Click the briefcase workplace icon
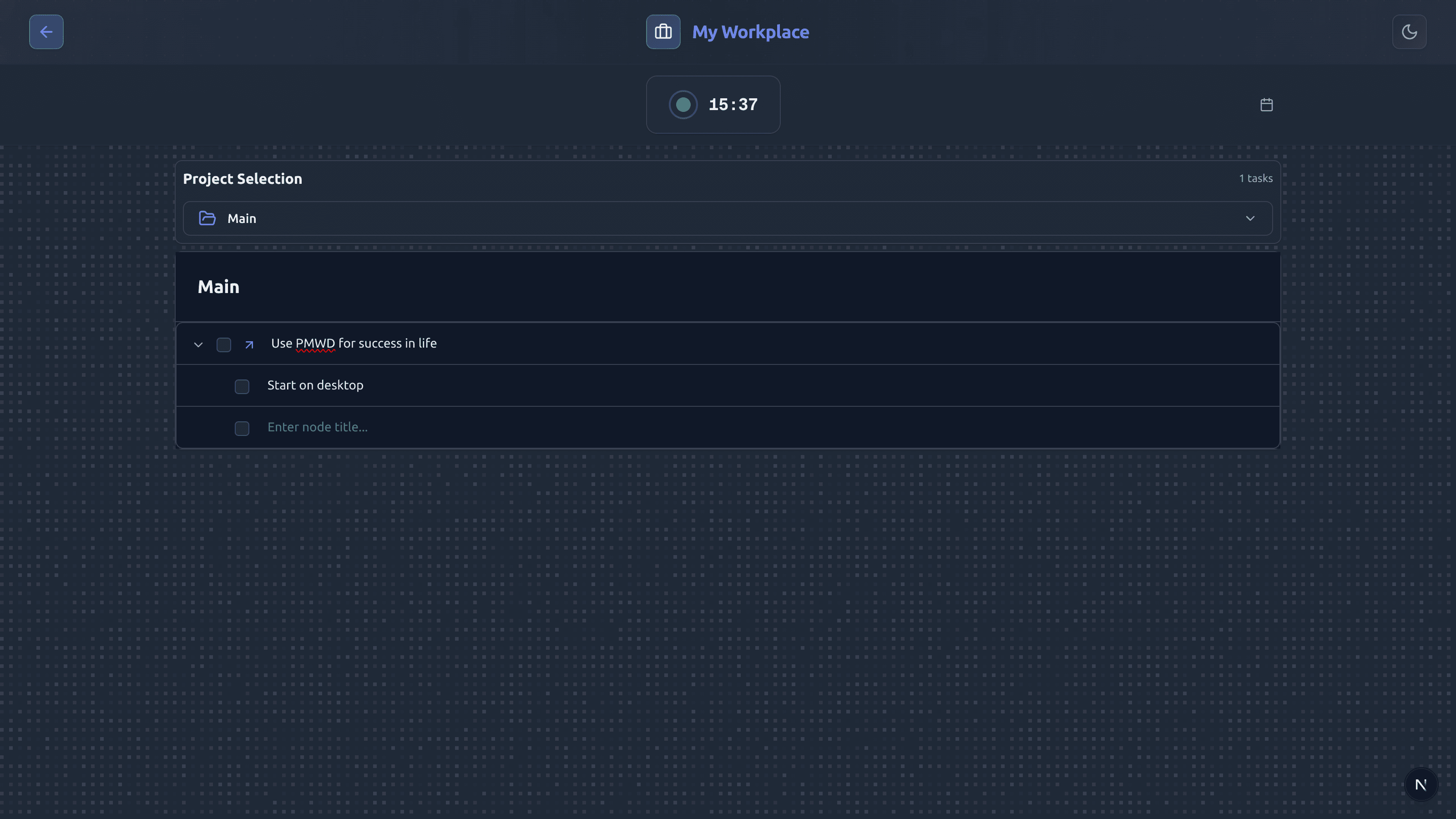1456x819 pixels. pos(663,32)
